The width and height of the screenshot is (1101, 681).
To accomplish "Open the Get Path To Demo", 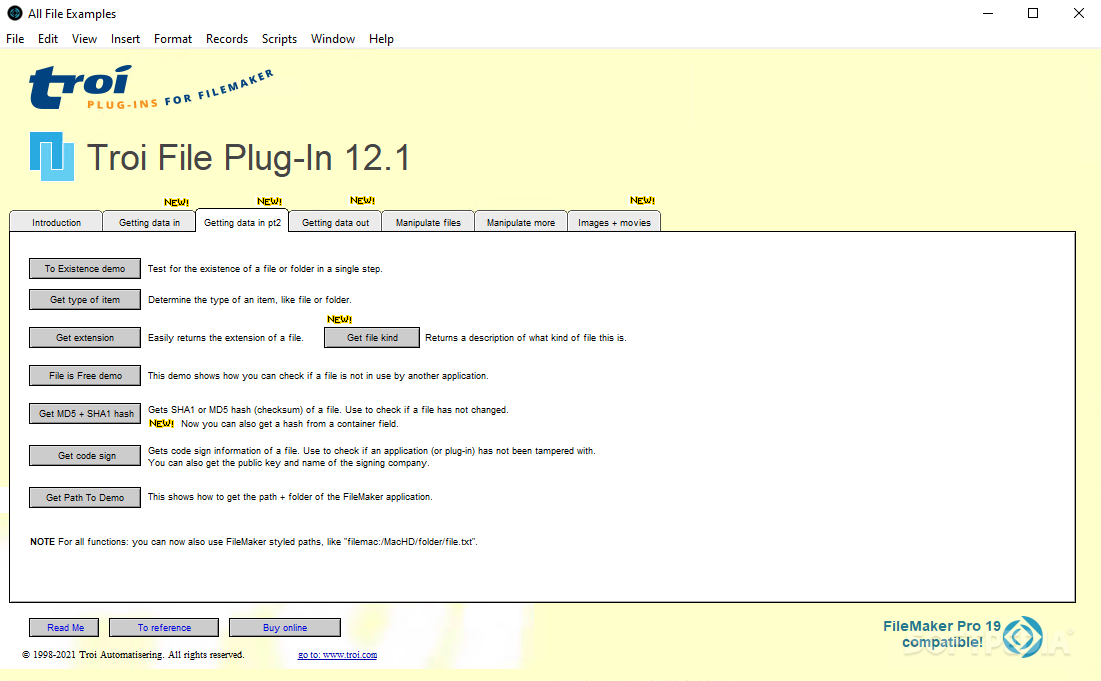I will [85, 497].
